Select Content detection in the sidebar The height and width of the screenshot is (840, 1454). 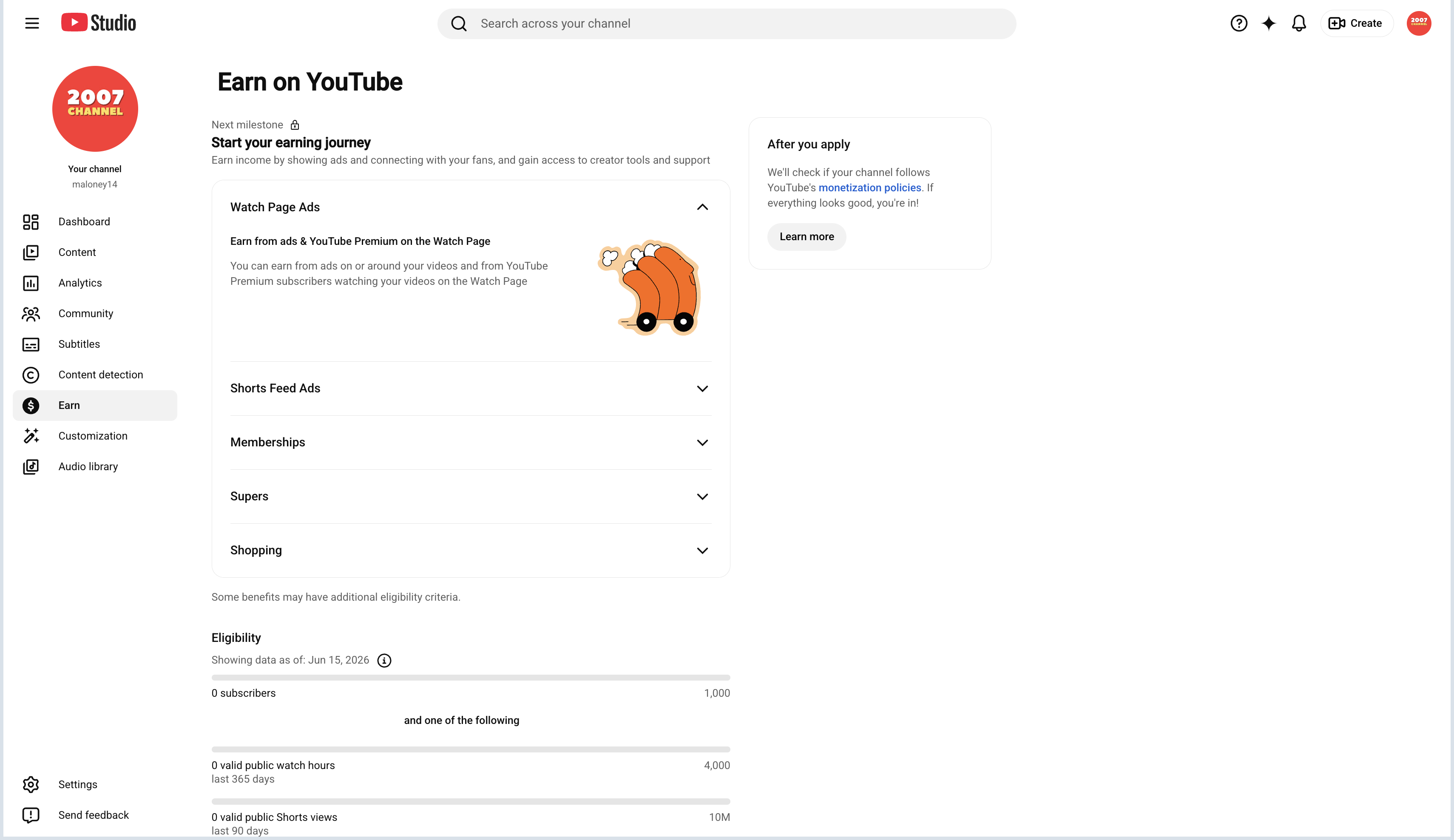95,375
